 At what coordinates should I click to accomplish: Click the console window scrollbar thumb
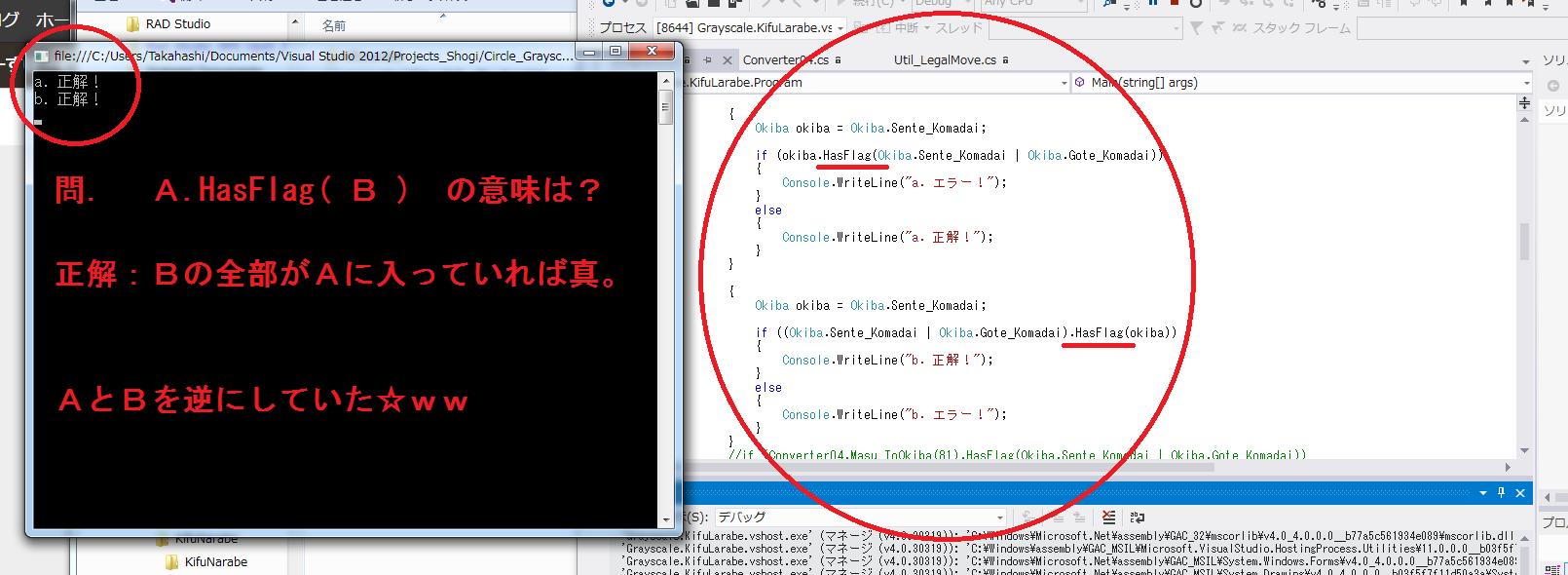(666, 107)
